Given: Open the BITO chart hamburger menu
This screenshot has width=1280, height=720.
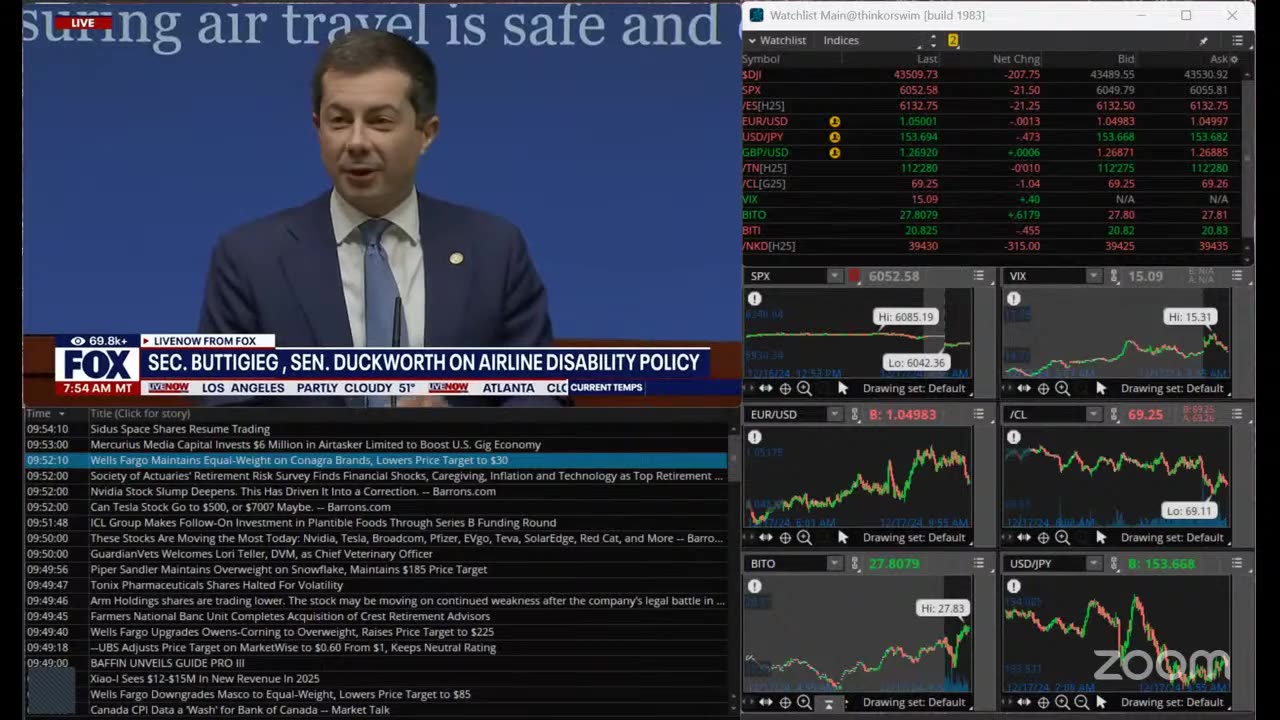Looking at the screenshot, I should coord(979,564).
